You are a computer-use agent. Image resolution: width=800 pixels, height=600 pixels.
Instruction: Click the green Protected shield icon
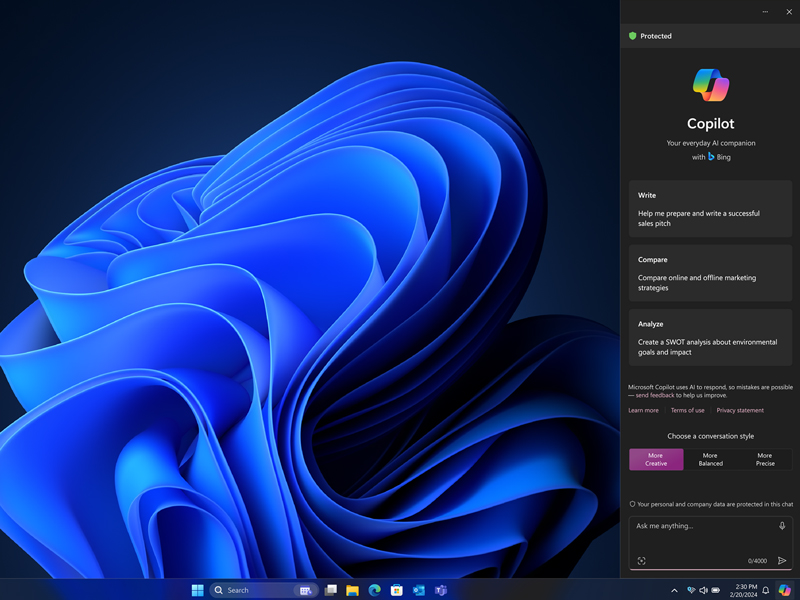(632, 36)
